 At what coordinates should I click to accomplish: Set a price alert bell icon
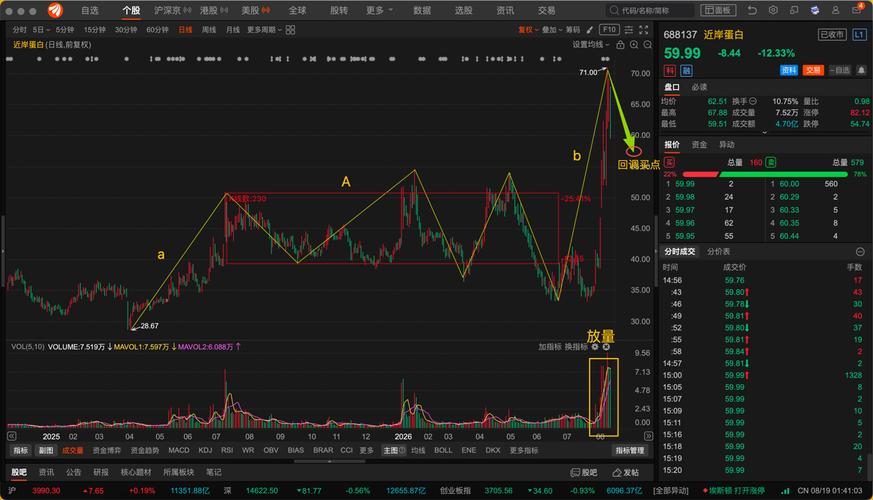click(861, 70)
